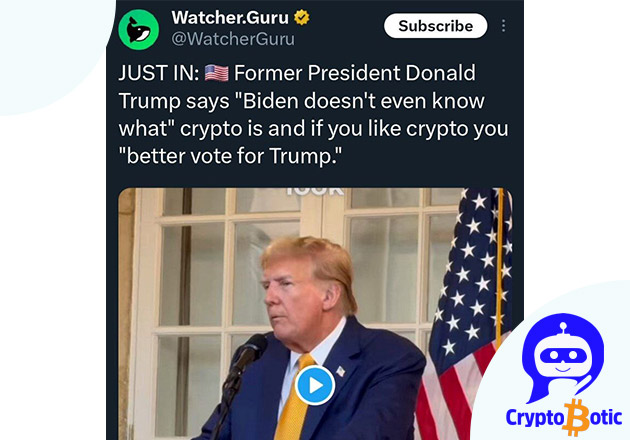Click the Watcher.Guru display name
Screen dimensions: 630x440
click(x=230, y=17)
